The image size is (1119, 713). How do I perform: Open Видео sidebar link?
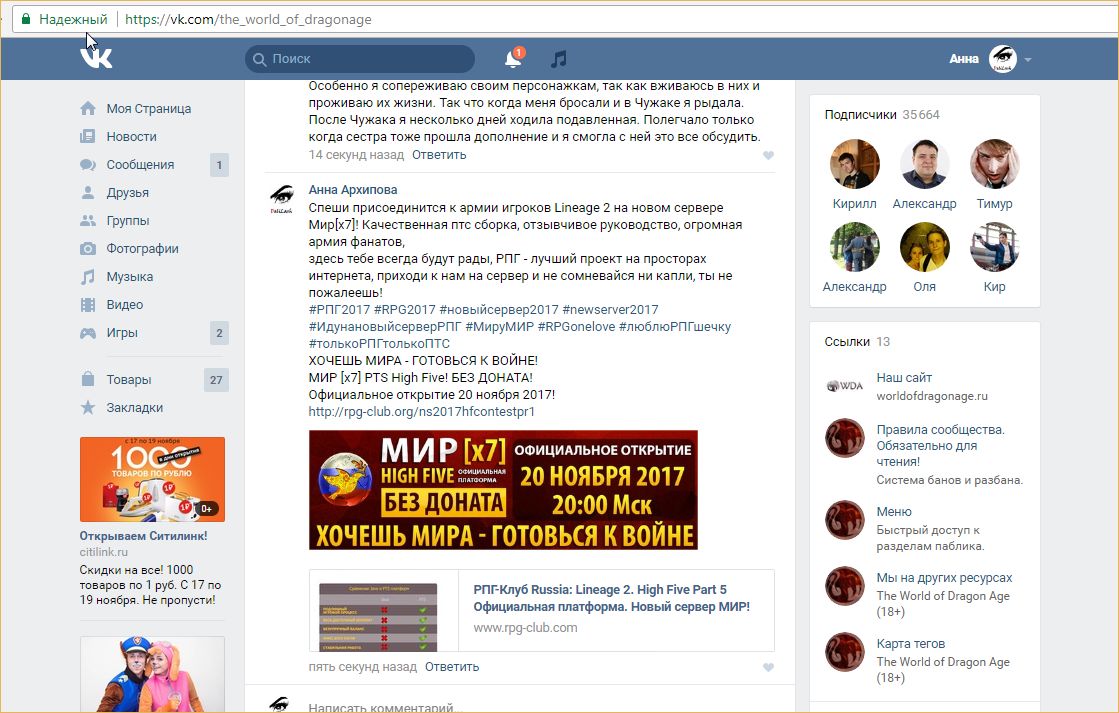[x=124, y=305]
